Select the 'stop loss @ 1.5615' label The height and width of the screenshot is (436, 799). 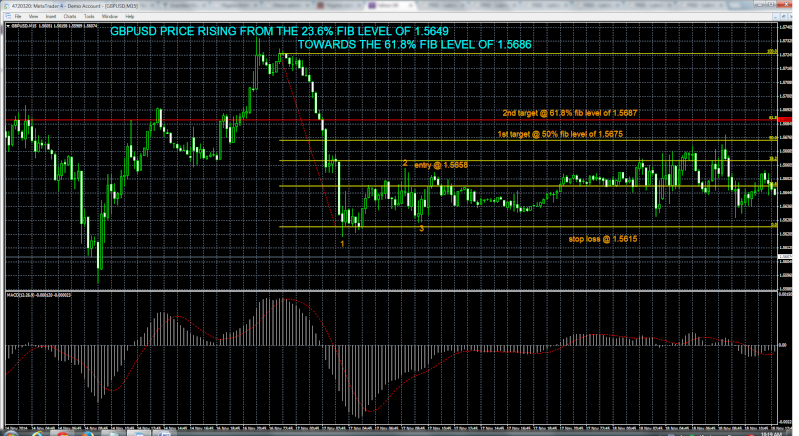click(x=603, y=239)
